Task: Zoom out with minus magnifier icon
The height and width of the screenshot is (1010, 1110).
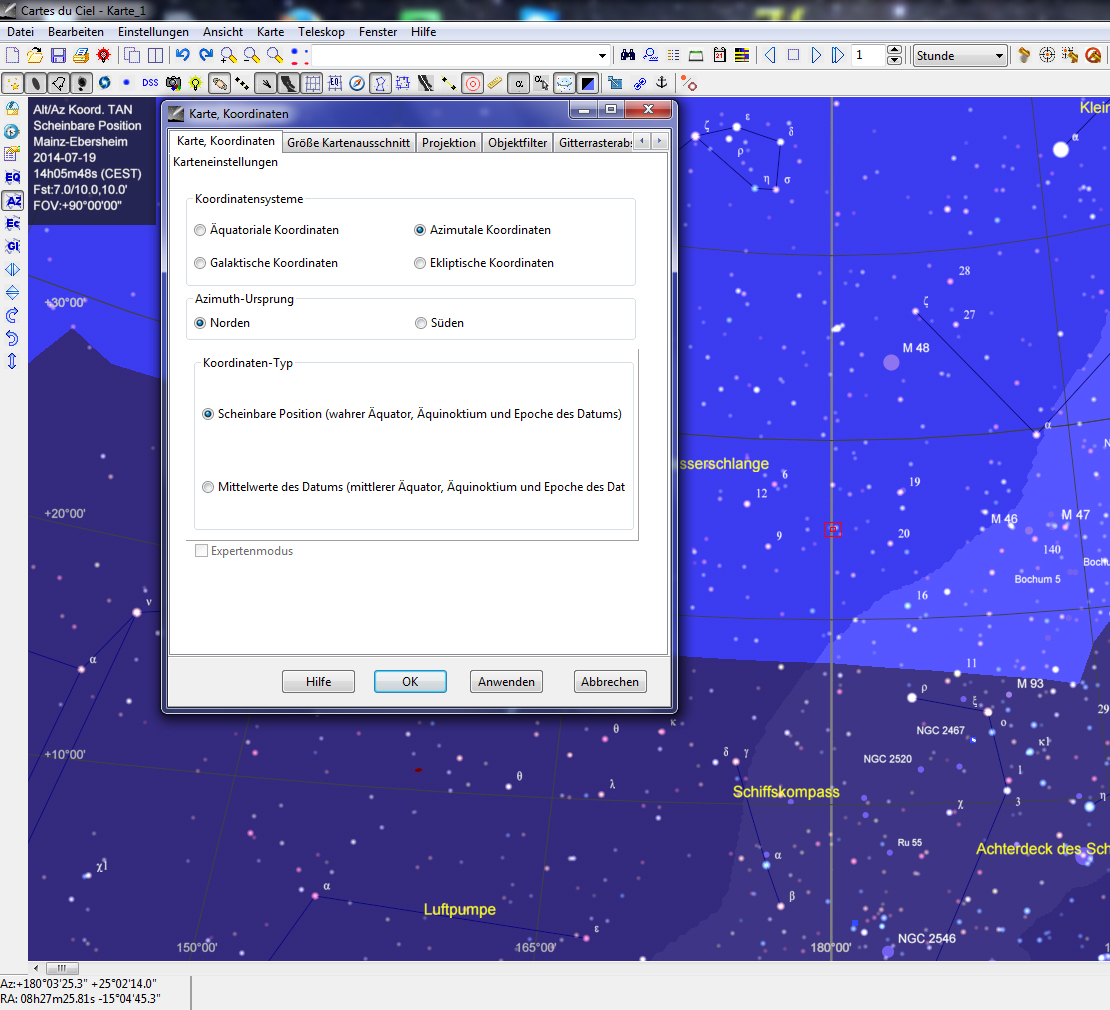Action: coord(251,55)
